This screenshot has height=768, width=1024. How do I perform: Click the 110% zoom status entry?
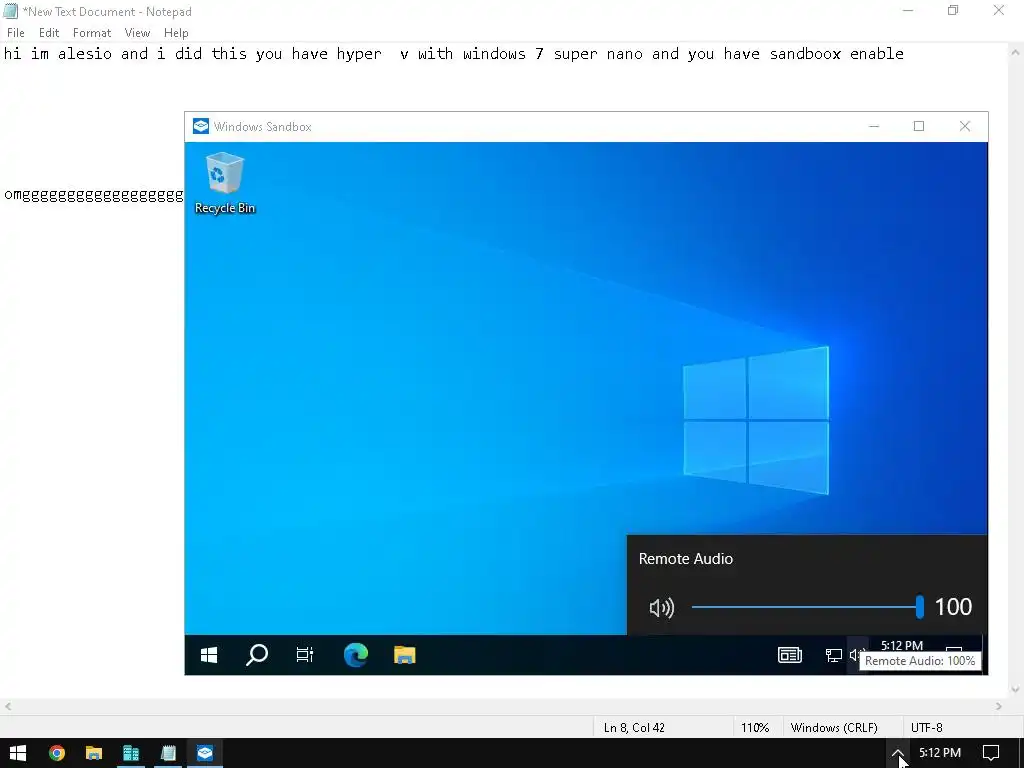pos(755,728)
